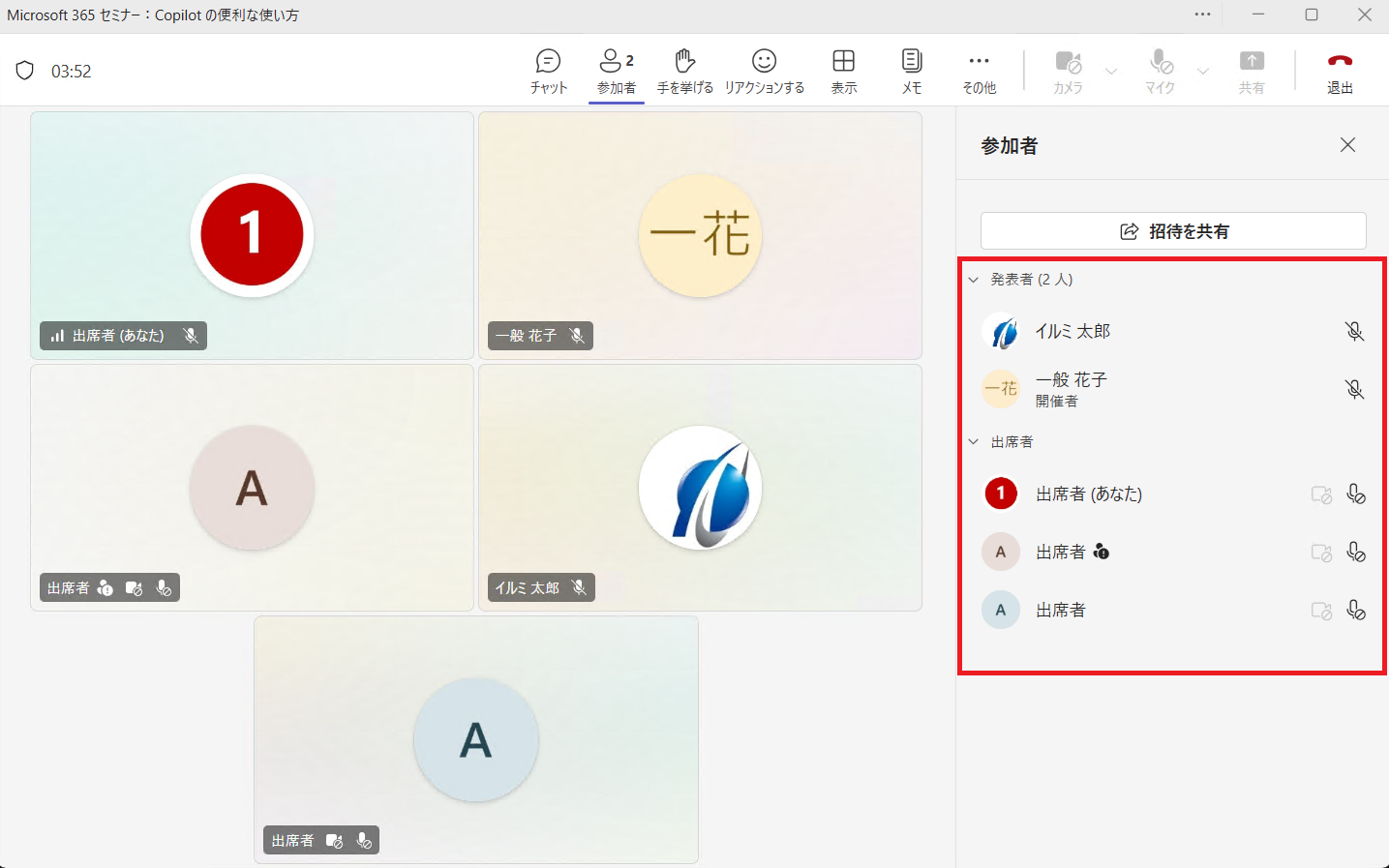
Task: Raise hand with 手を挙げる
Action: coord(684,72)
